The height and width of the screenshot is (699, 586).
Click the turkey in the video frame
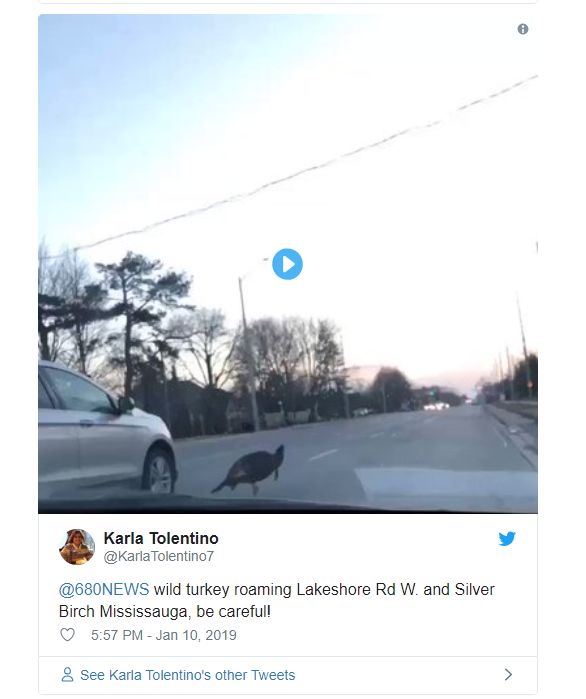point(250,470)
